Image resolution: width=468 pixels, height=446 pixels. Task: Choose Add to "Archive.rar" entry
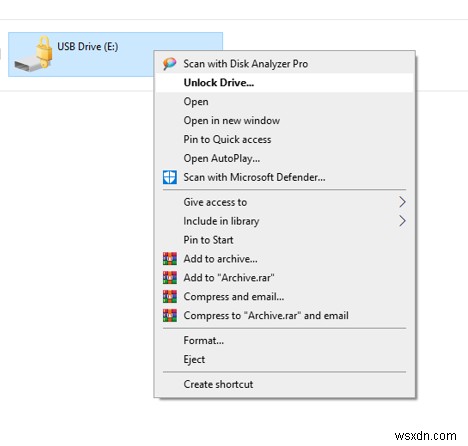(x=285, y=278)
